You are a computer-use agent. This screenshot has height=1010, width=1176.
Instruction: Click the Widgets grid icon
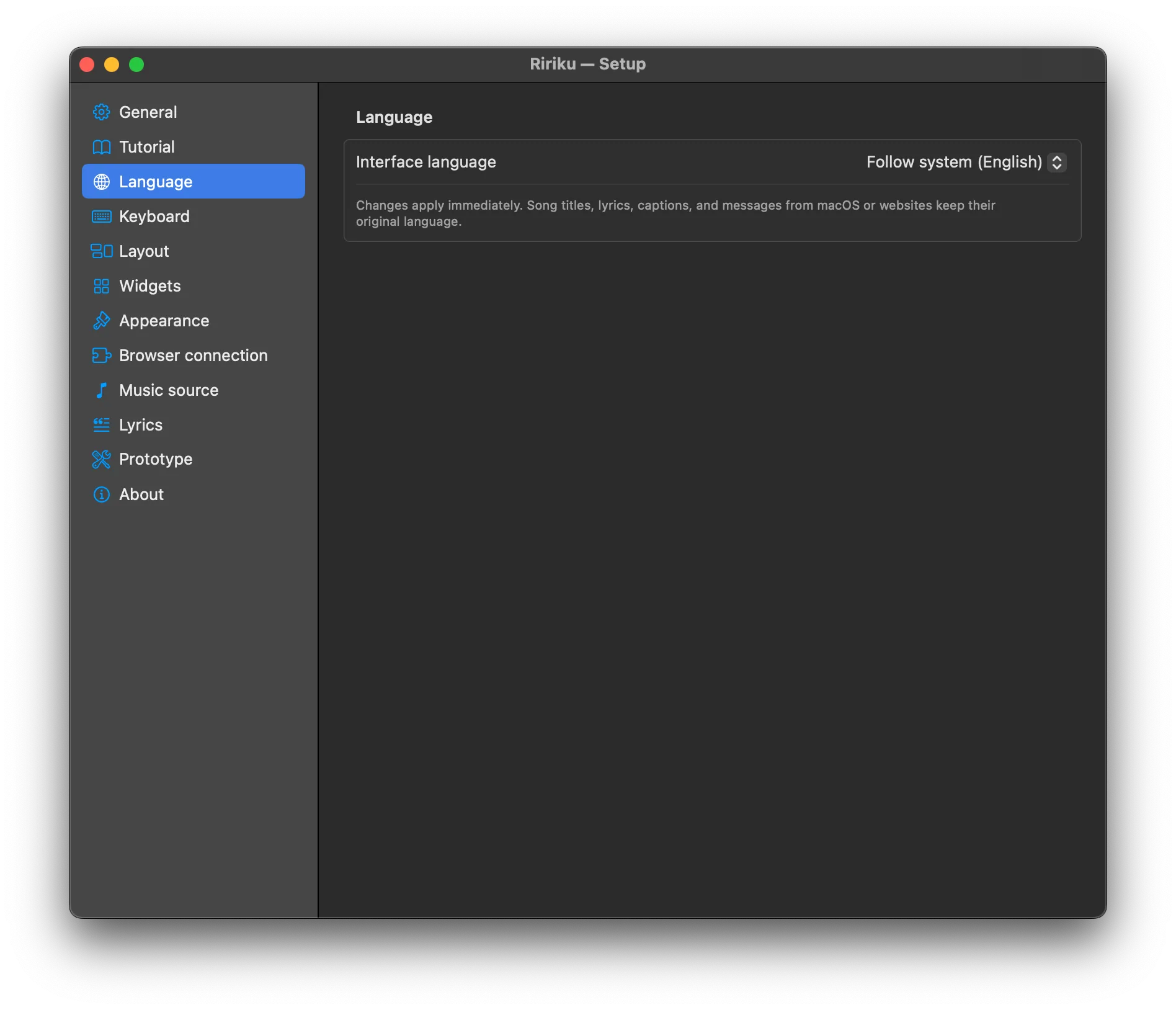(x=101, y=286)
